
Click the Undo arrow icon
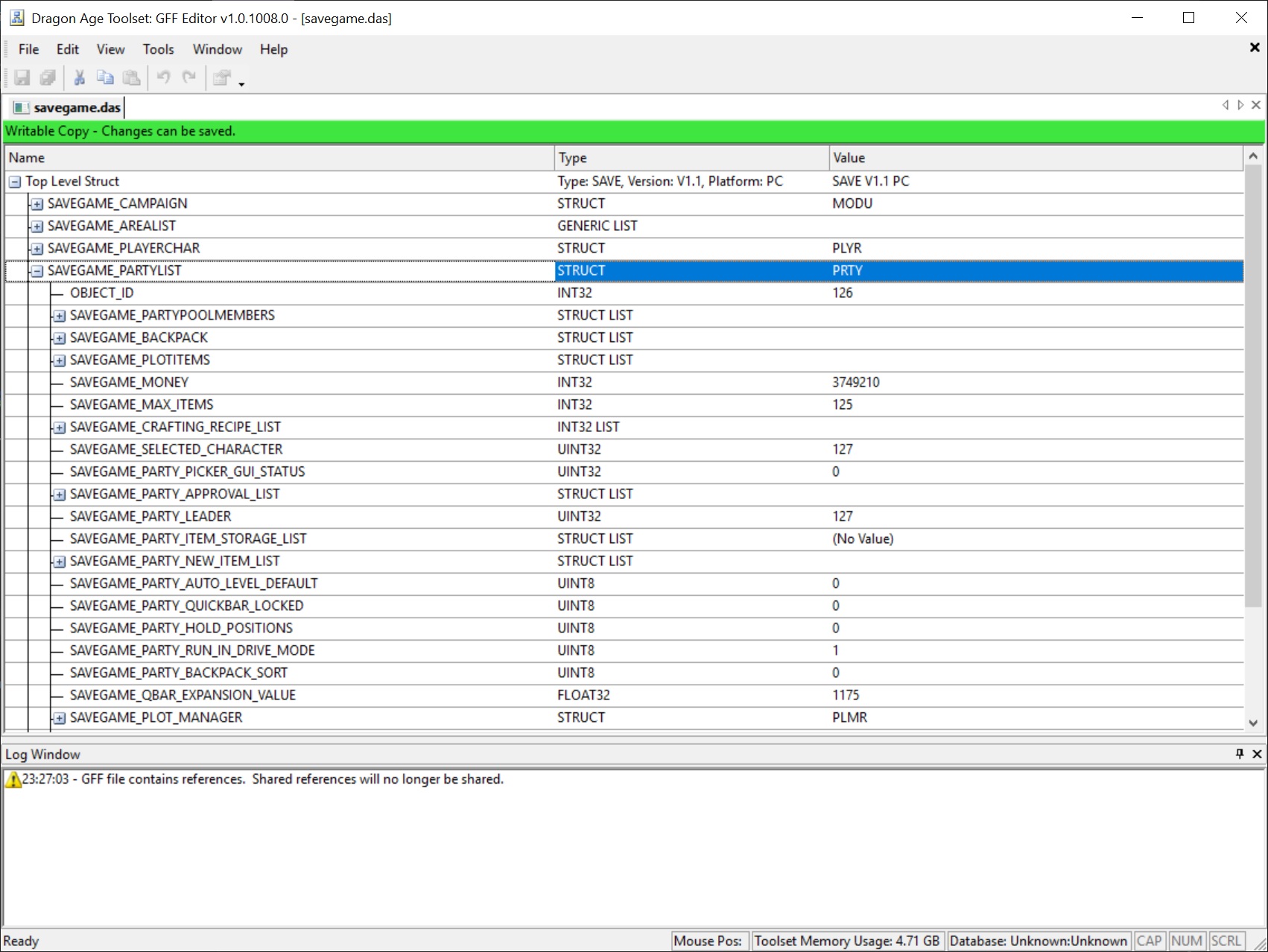click(x=163, y=77)
